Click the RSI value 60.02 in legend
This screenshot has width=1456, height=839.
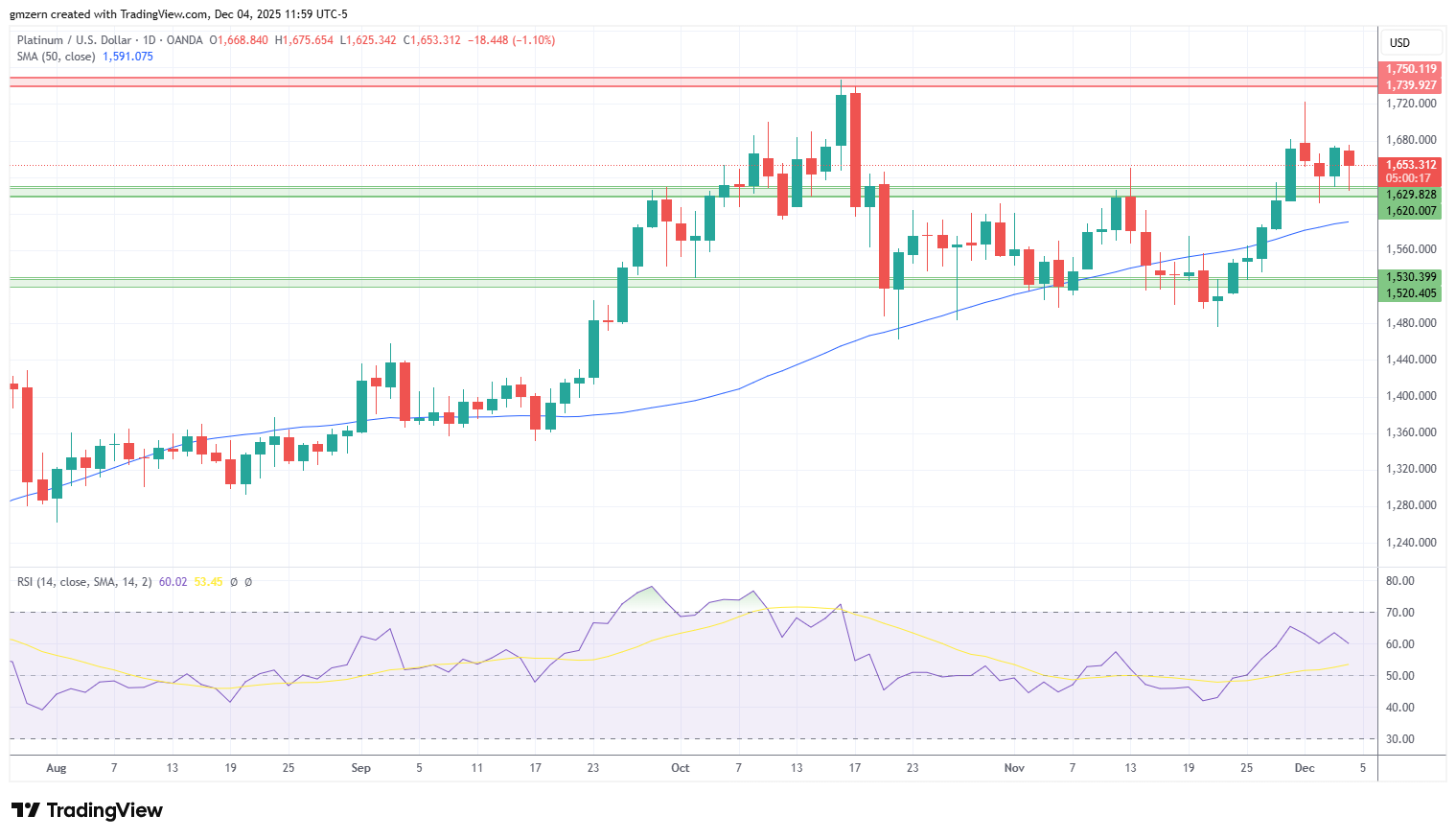coord(173,582)
